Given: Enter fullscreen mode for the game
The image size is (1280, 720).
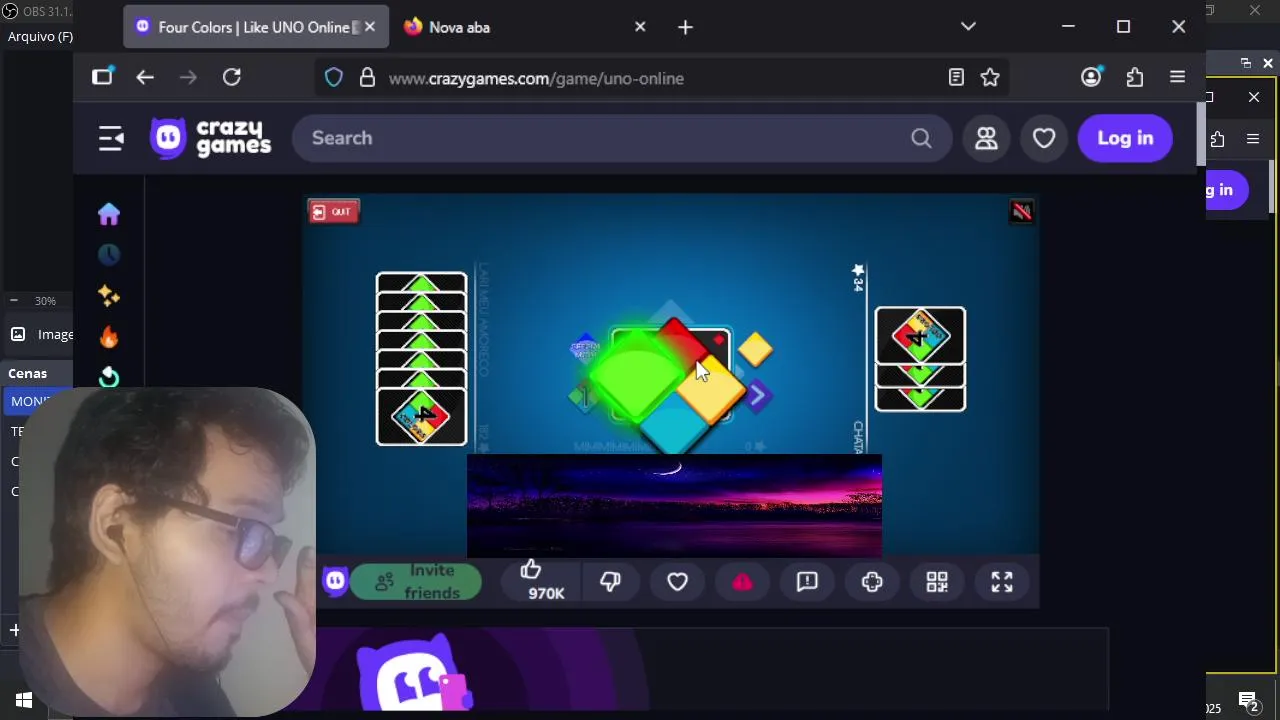Looking at the screenshot, I should 1002,582.
